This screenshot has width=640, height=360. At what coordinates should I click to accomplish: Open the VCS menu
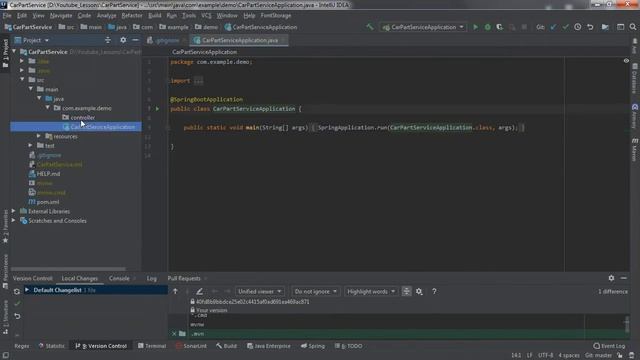(x=206, y=16)
